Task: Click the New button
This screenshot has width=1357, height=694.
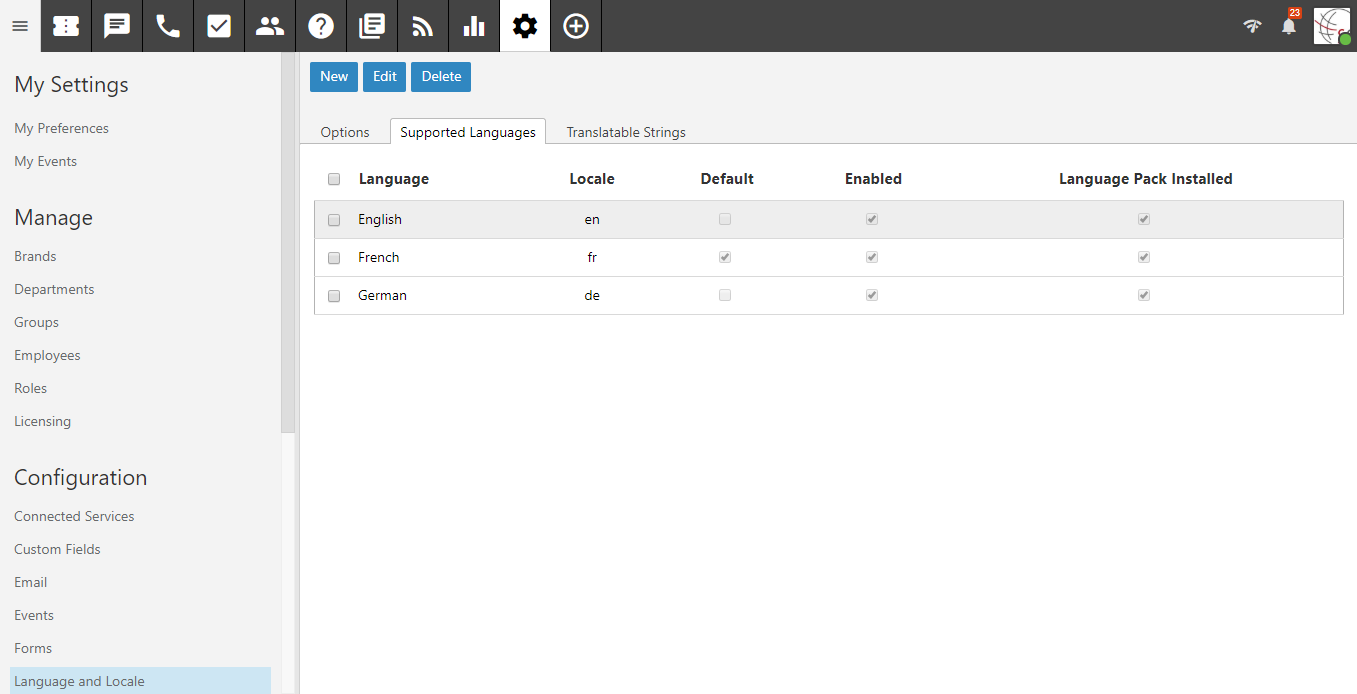Action: coord(334,77)
